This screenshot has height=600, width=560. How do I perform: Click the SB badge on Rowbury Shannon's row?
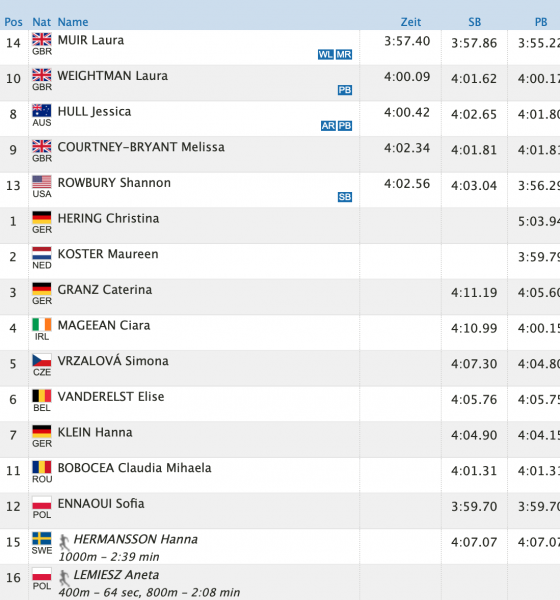pyautogui.click(x=344, y=197)
